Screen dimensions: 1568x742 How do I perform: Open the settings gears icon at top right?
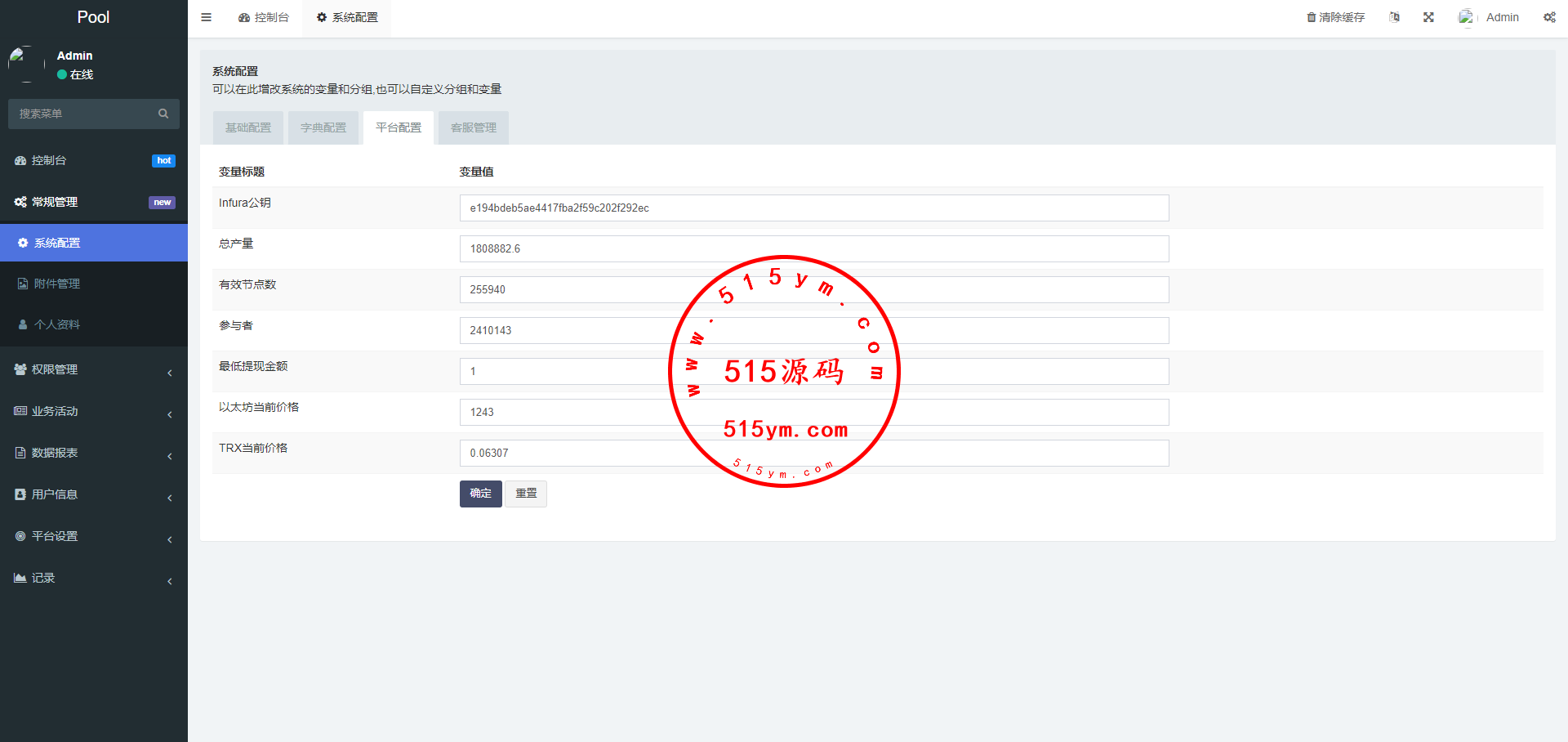1549,17
